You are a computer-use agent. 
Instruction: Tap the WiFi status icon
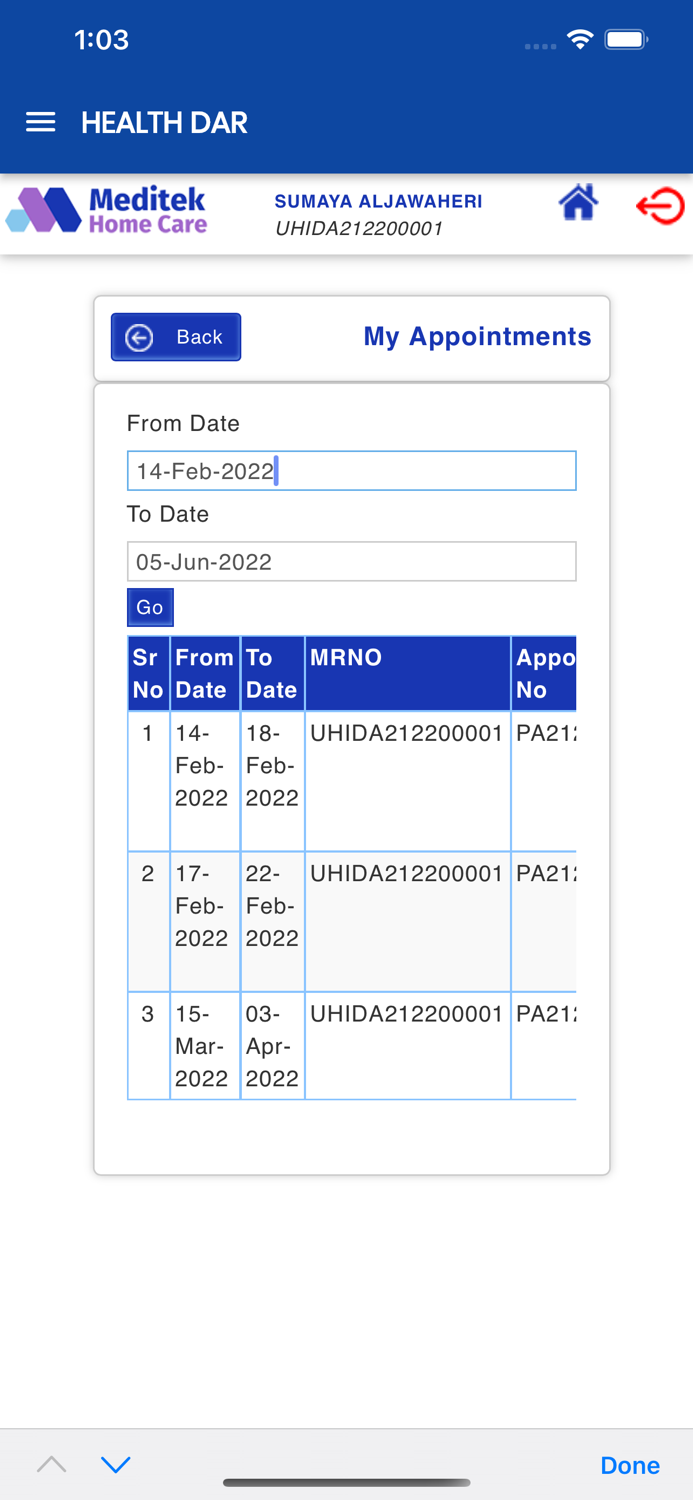(x=580, y=40)
